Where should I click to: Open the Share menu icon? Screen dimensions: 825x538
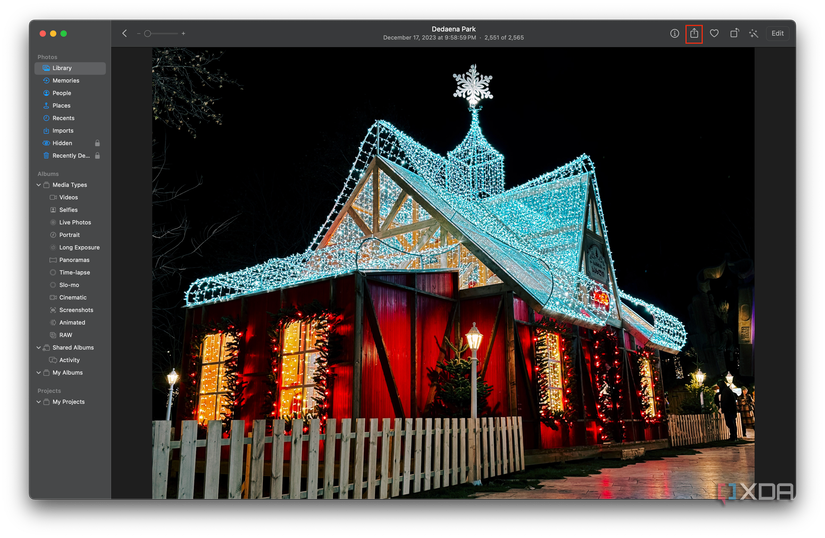(694, 33)
